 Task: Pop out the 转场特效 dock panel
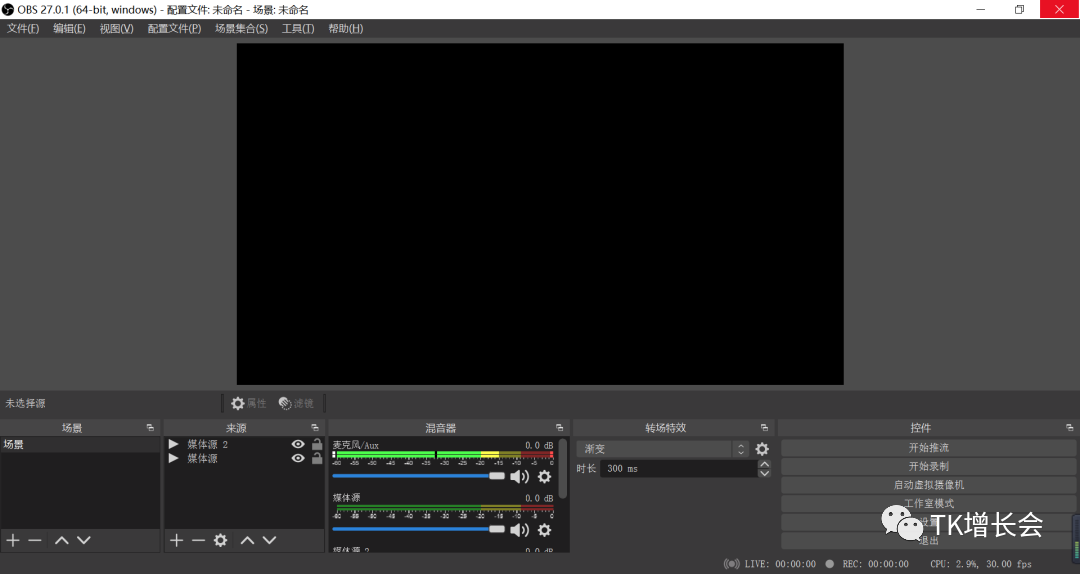(764, 428)
